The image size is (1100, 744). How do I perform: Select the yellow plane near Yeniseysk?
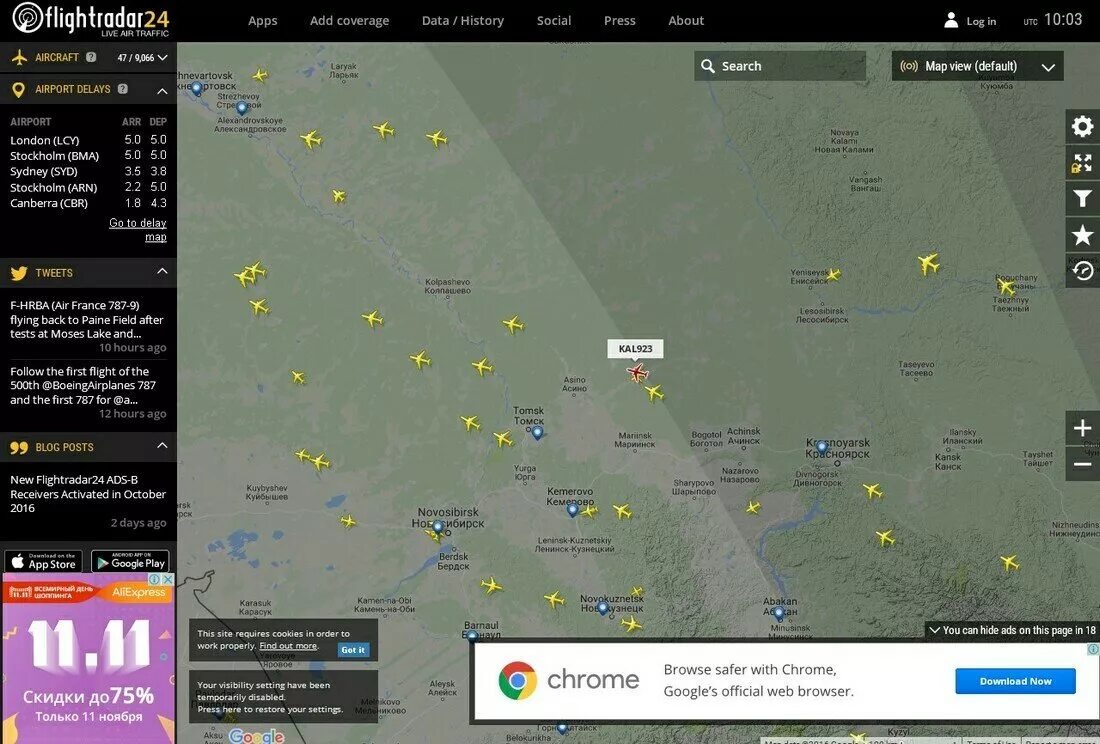[x=833, y=274]
